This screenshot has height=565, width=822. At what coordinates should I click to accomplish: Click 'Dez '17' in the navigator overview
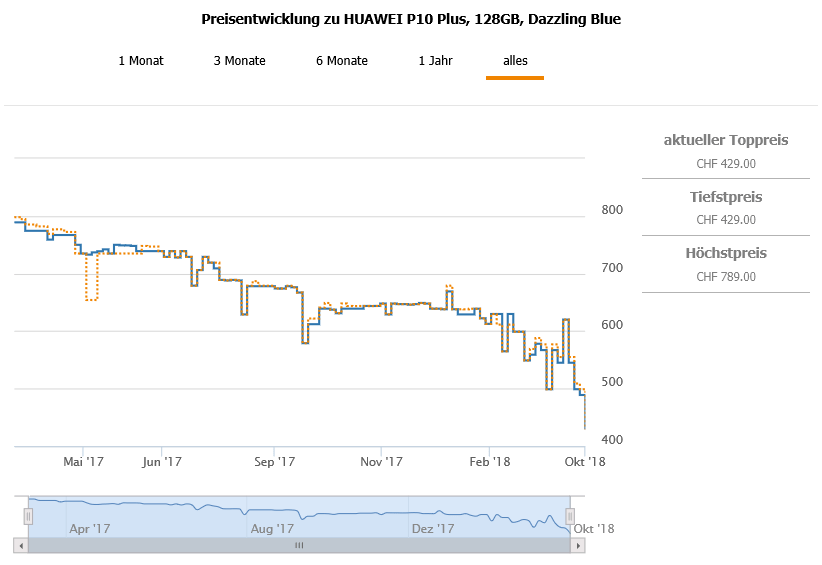(x=432, y=529)
